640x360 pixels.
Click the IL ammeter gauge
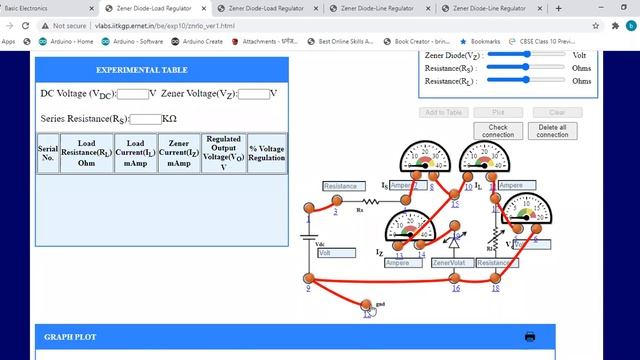coord(484,156)
